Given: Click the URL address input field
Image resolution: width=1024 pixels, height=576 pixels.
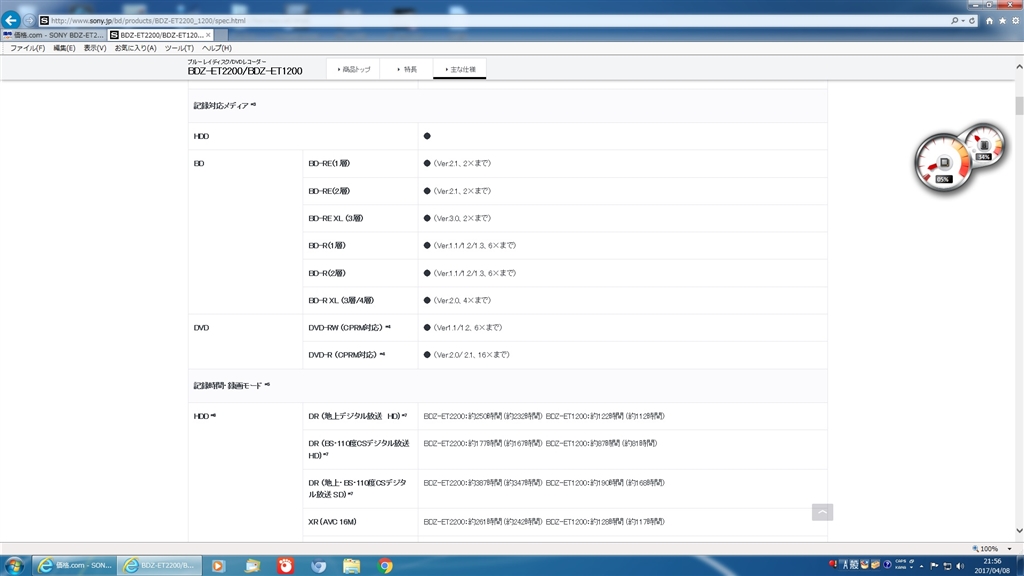Looking at the screenshot, I should pos(496,21).
